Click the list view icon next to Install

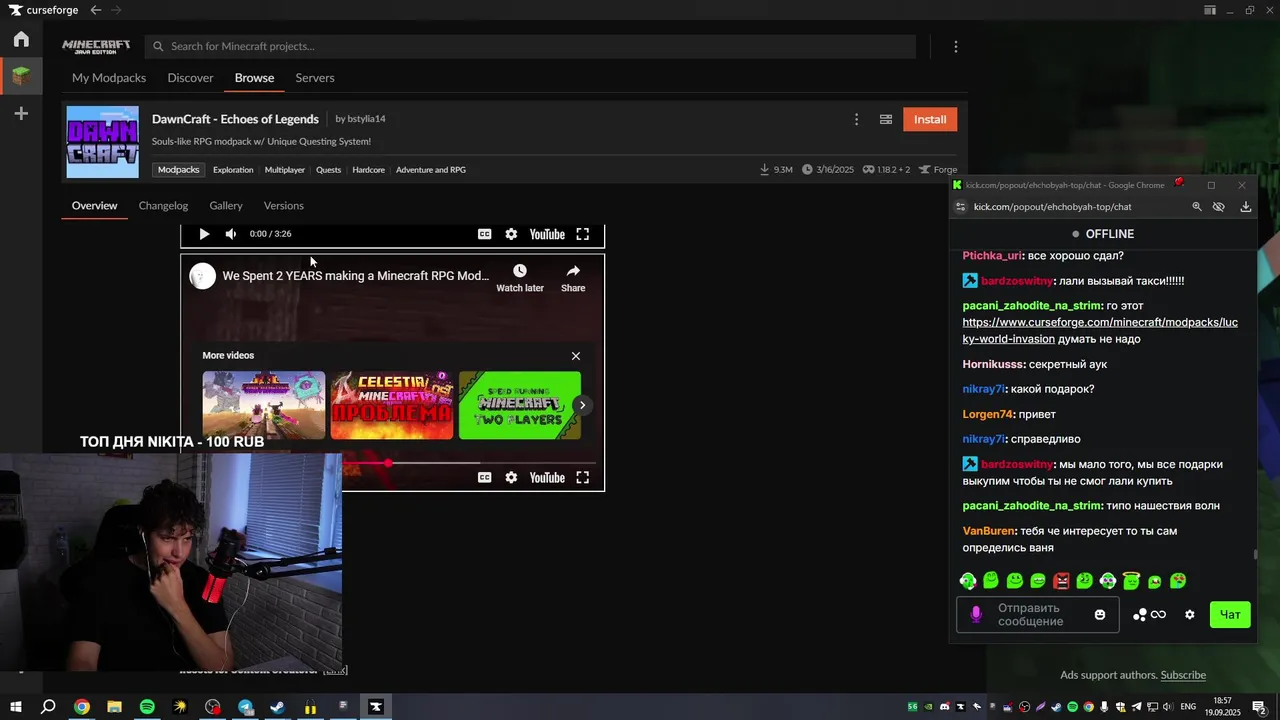pyautogui.click(x=886, y=120)
